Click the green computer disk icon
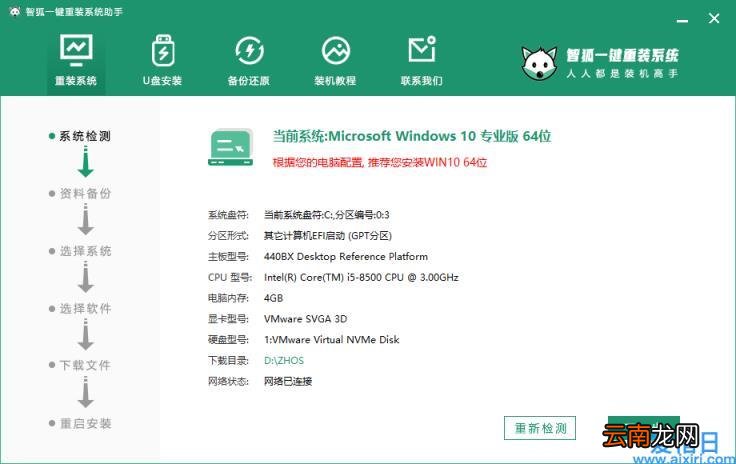This screenshot has height=464, width=736. click(x=230, y=147)
